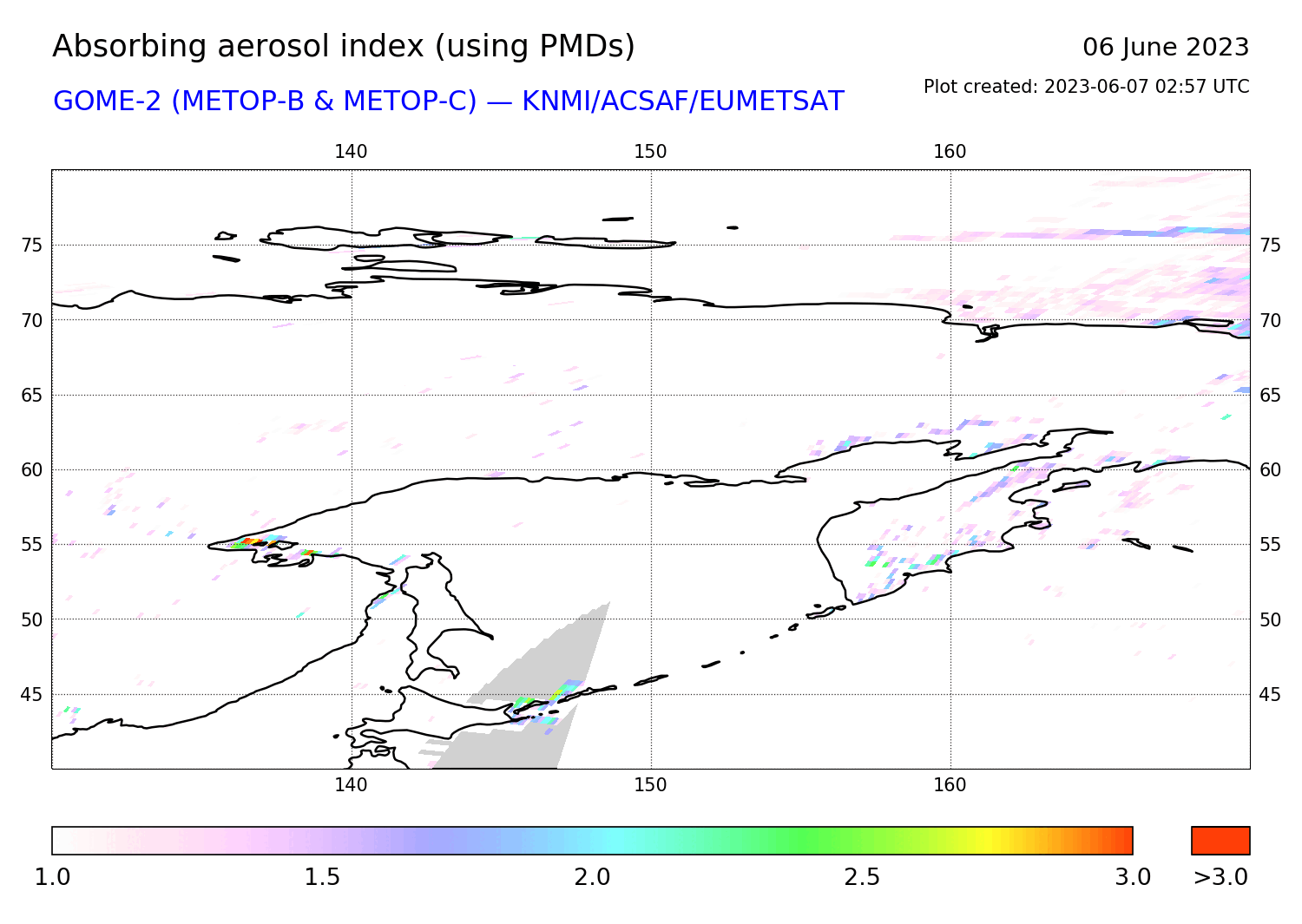This screenshot has height=924, width=1302.
Task: Click the left latitude label 70
Action: click(x=31, y=321)
